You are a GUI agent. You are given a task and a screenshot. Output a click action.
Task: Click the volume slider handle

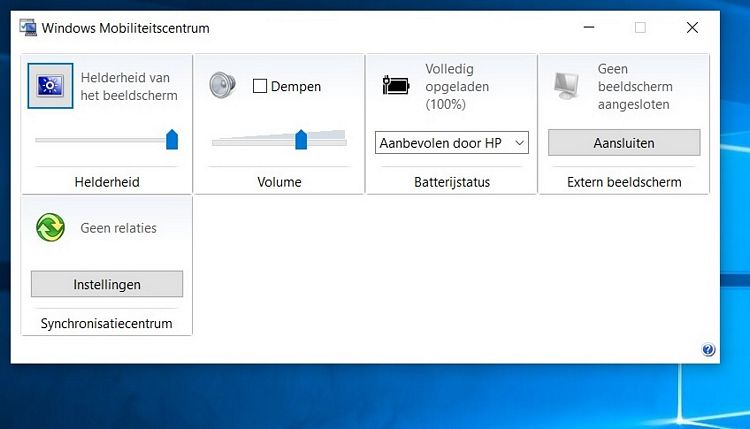tap(301, 140)
